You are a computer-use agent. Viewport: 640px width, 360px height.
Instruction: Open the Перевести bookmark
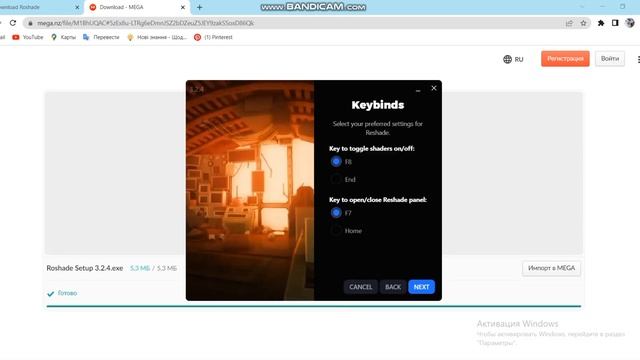click(101, 37)
